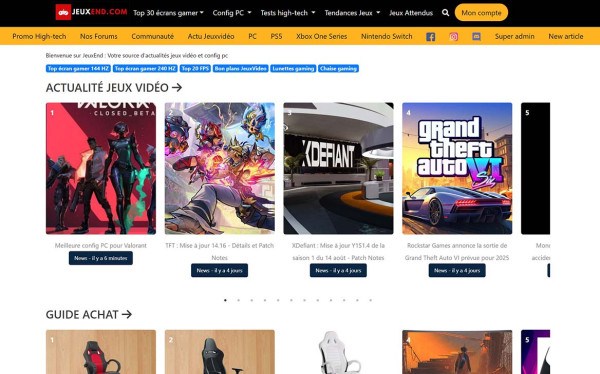
Task: Click the Chaise gaming tag
Action: point(338,69)
